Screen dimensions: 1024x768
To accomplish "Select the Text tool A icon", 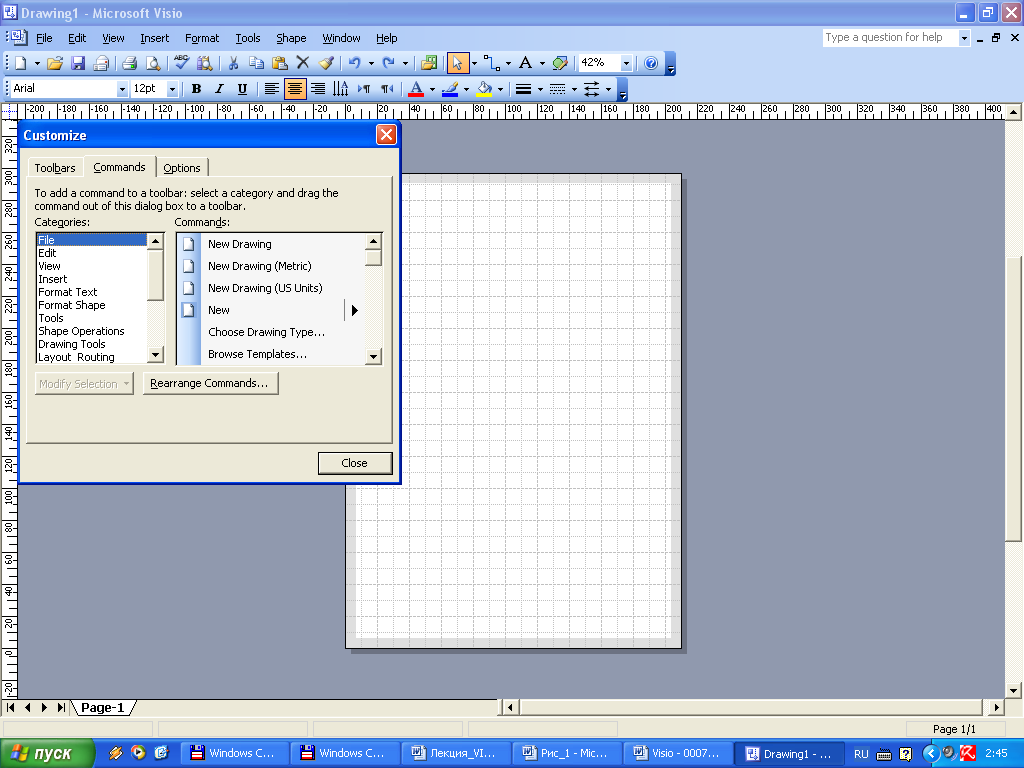I will click(x=526, y=63).
